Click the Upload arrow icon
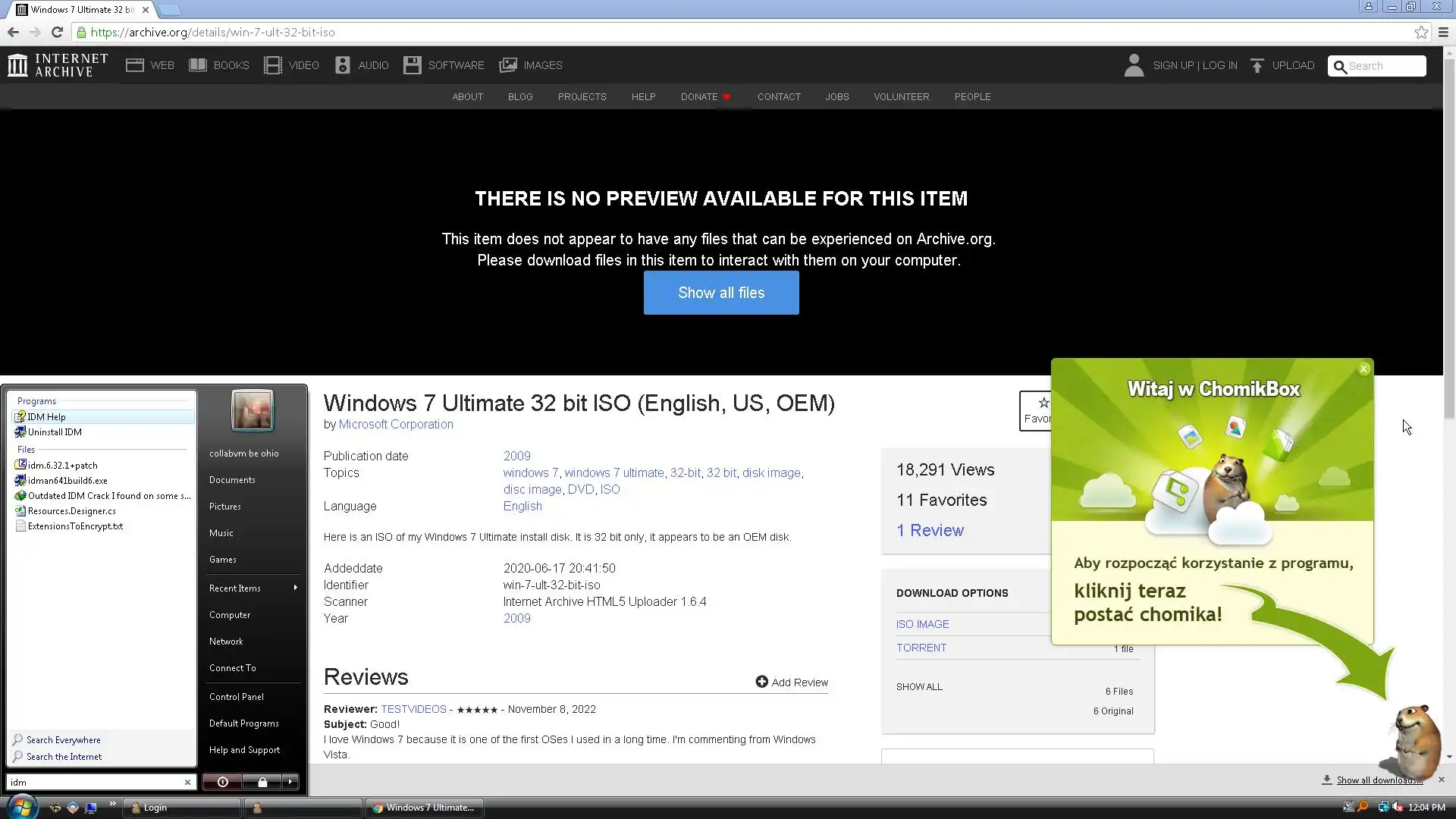The width and height of the screenshot is (1456, 819). [1257, 65]
